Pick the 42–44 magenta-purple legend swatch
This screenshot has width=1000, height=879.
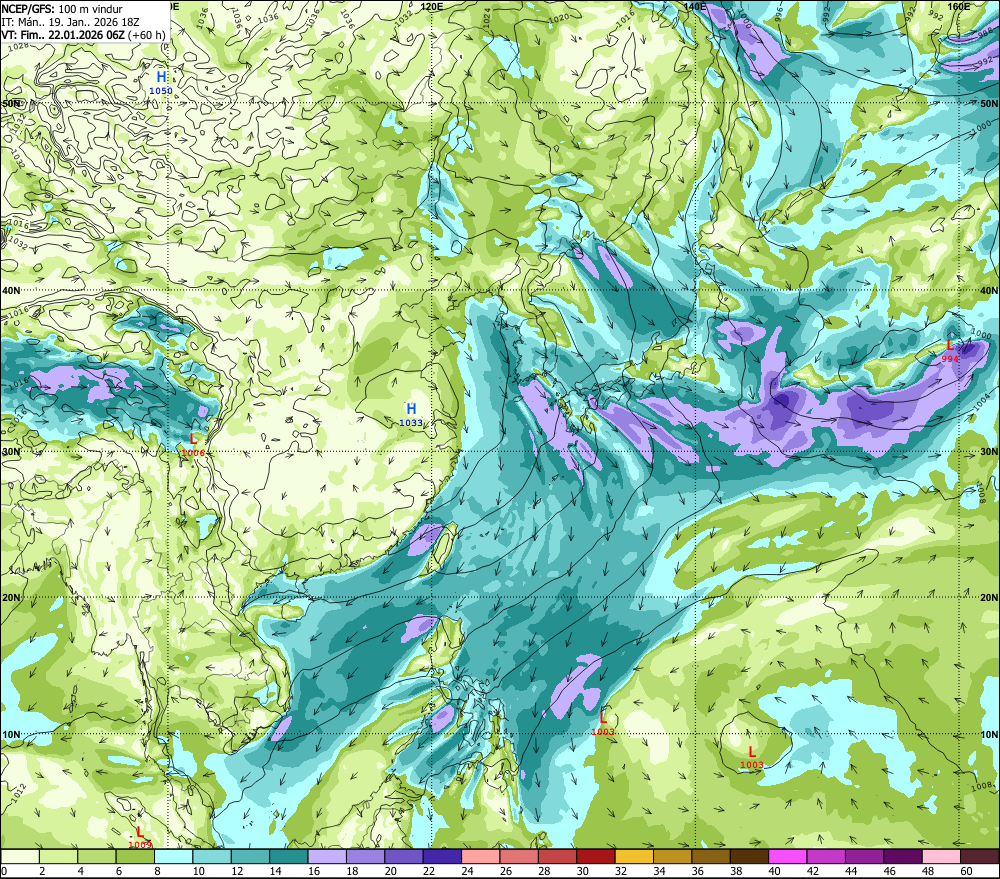point(826,857)
